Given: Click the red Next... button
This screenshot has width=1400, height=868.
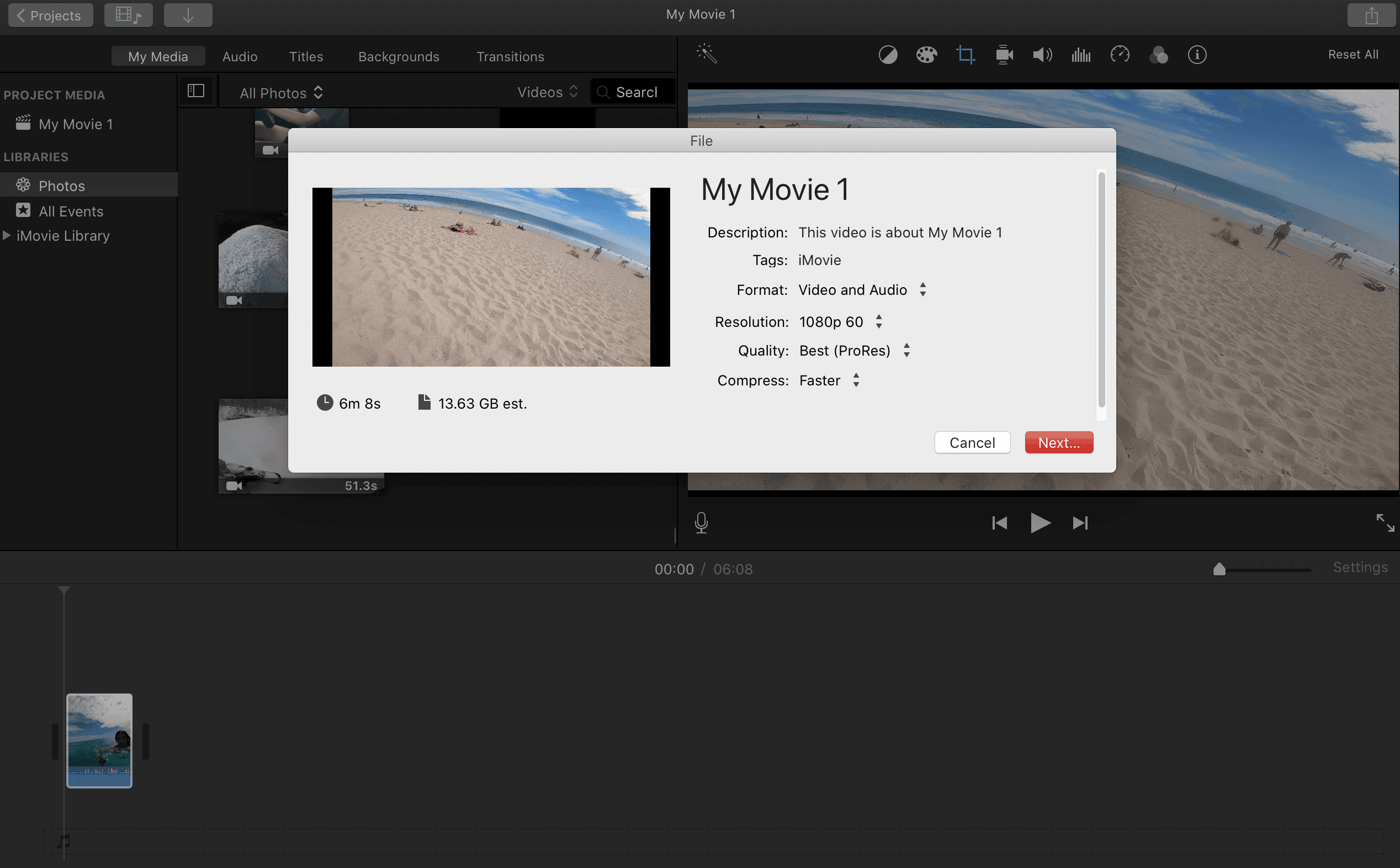Looking at the screenshot, I should pyautogui.click(x=1059, y=443).
